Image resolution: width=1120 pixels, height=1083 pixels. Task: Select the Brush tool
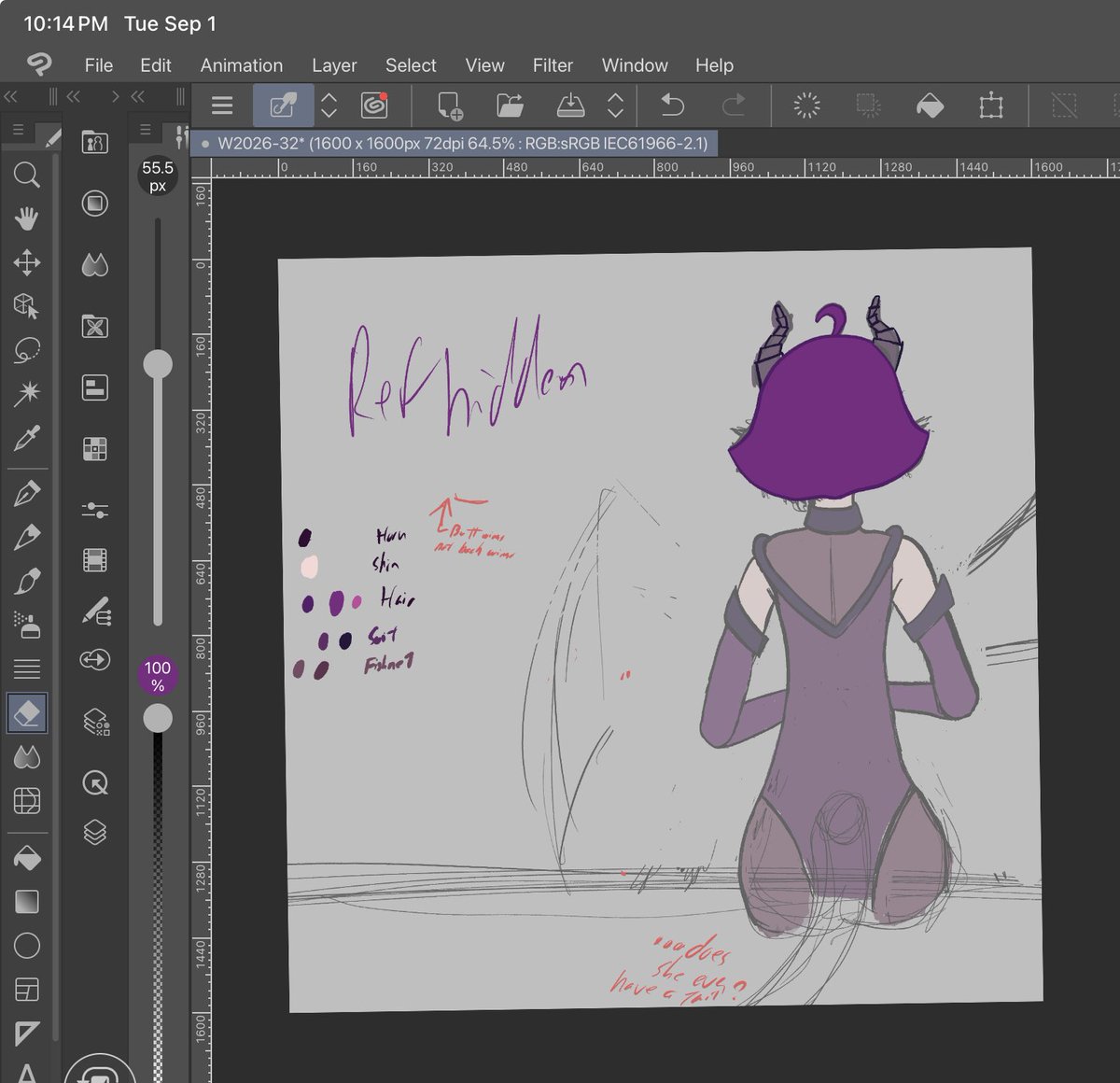(x=27, y=581)
